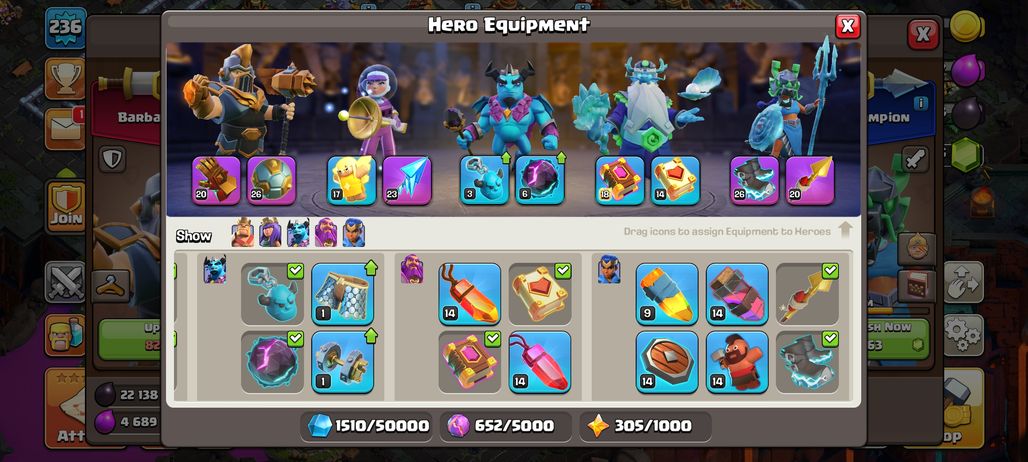
Task: Select checked Healing Tome in Warden inventory
Action: [x=540, y=294]
